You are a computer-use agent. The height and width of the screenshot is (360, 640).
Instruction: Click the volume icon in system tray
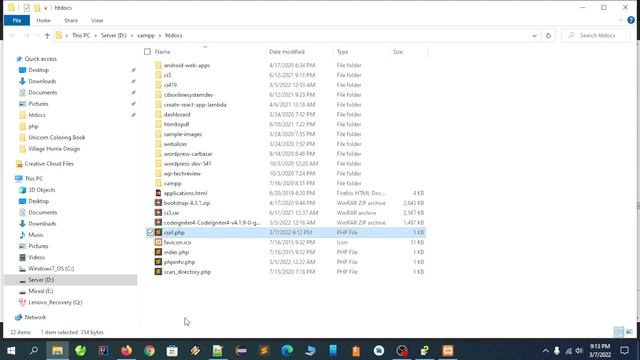click(579, 351)
